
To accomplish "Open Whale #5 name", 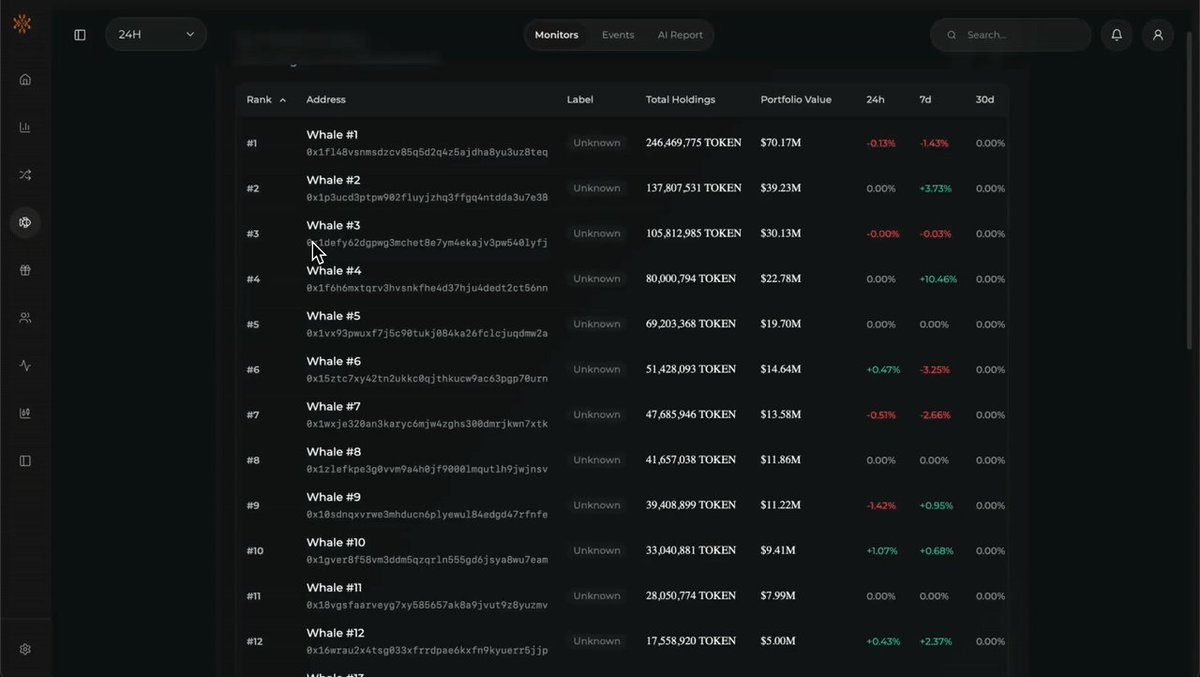I will pos(333,316).
